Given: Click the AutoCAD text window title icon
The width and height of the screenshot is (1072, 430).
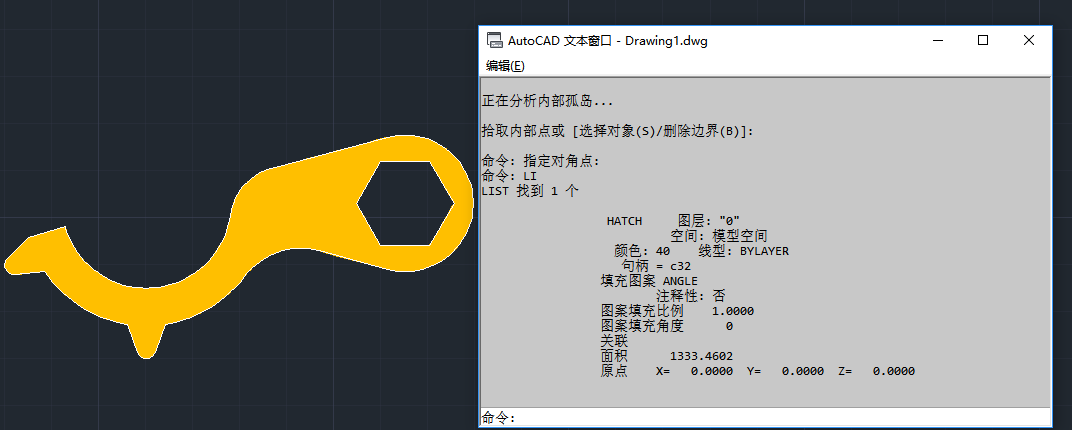Looking at the screenshot, I should point(493,41).
